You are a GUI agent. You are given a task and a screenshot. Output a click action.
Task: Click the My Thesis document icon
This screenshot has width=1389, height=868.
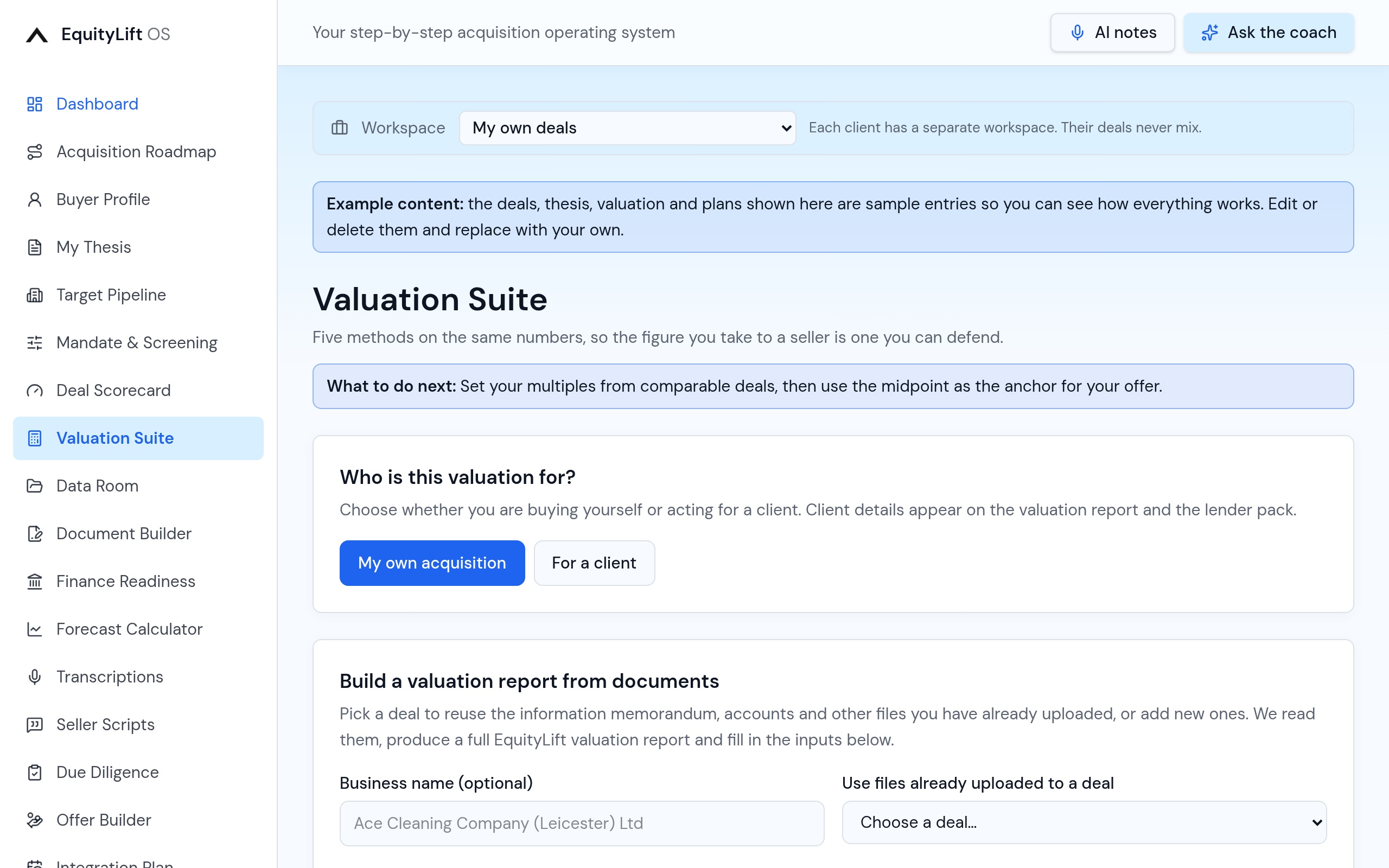pos(34,247)
